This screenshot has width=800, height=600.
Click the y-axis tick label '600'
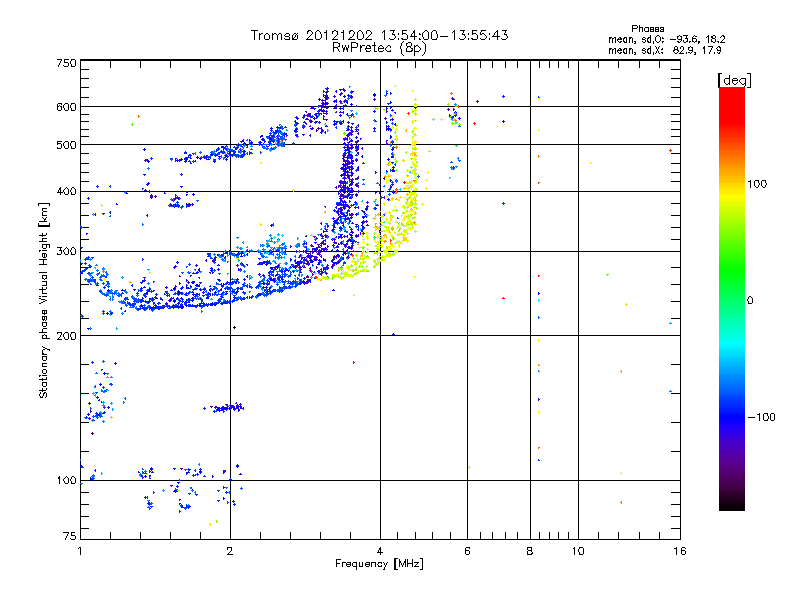pos(66,107)
